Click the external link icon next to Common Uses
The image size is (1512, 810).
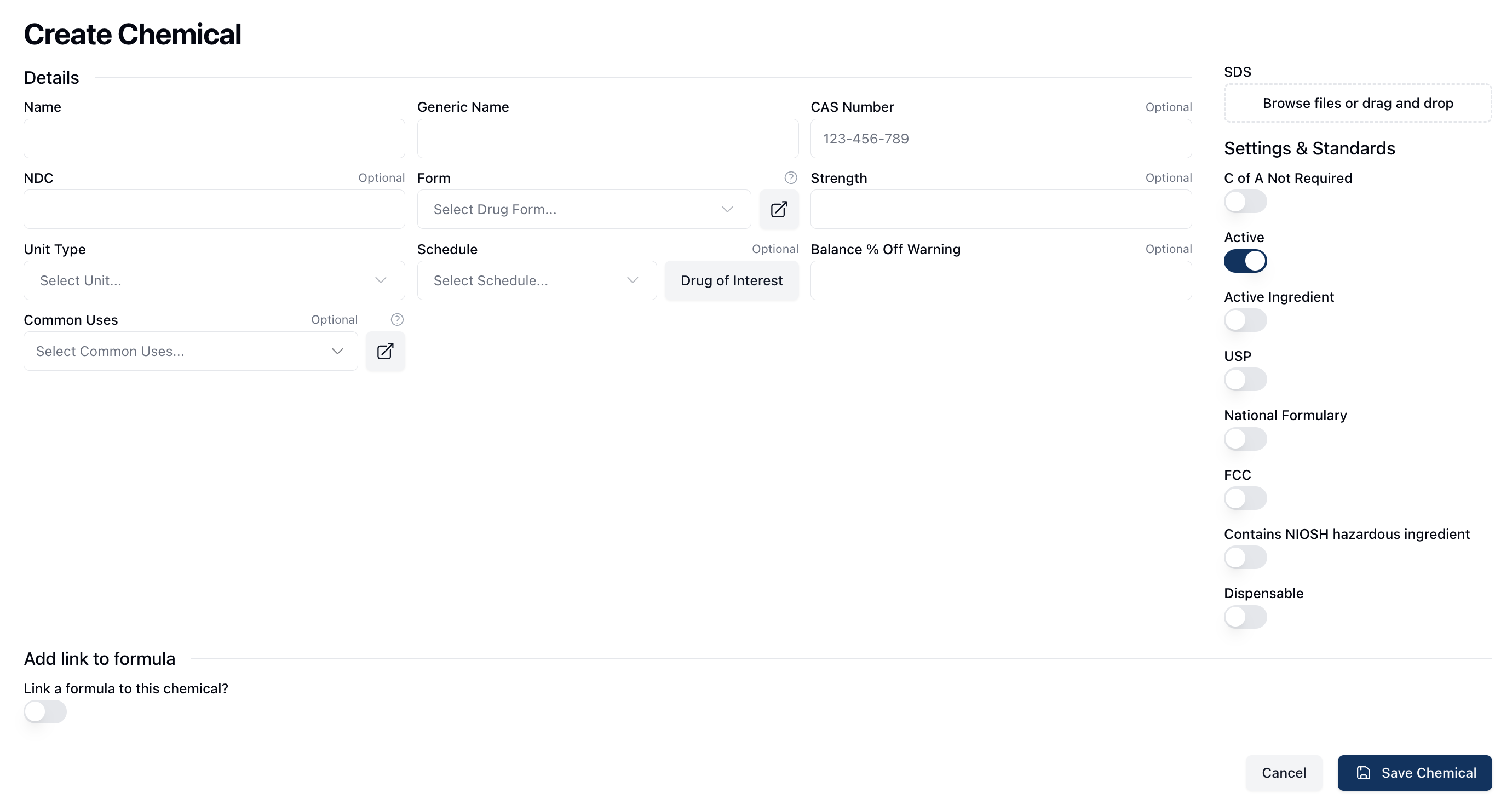385,351
